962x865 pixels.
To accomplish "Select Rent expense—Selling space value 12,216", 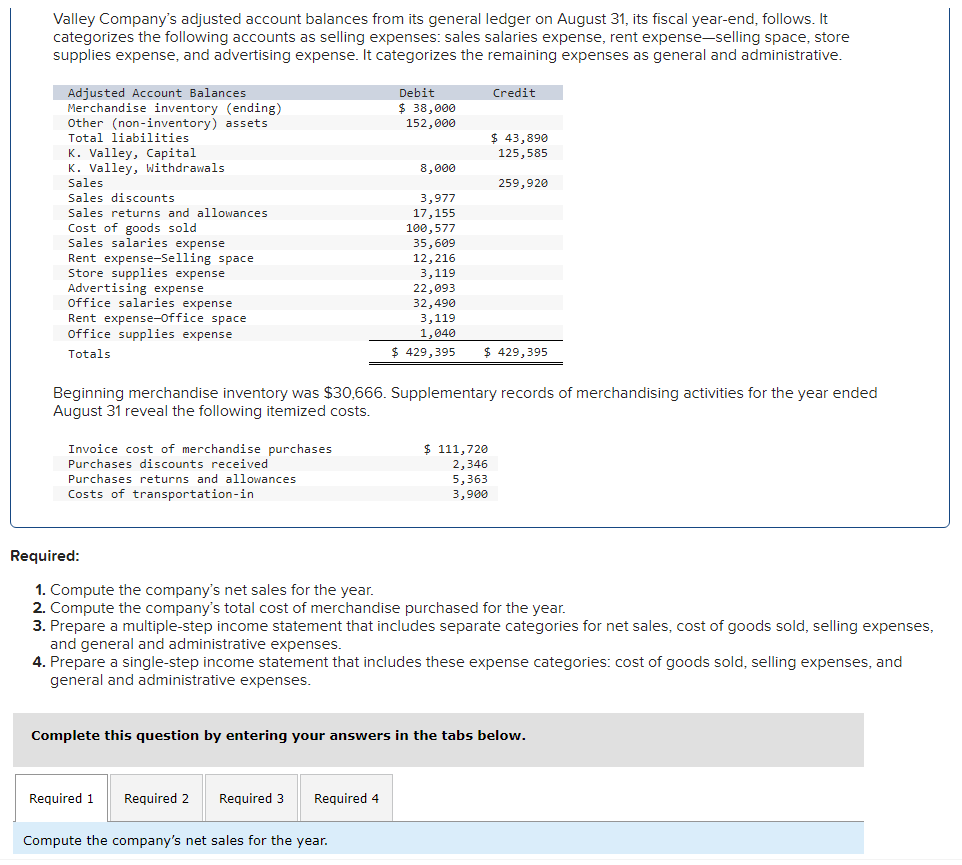I will tap(434, 258).
